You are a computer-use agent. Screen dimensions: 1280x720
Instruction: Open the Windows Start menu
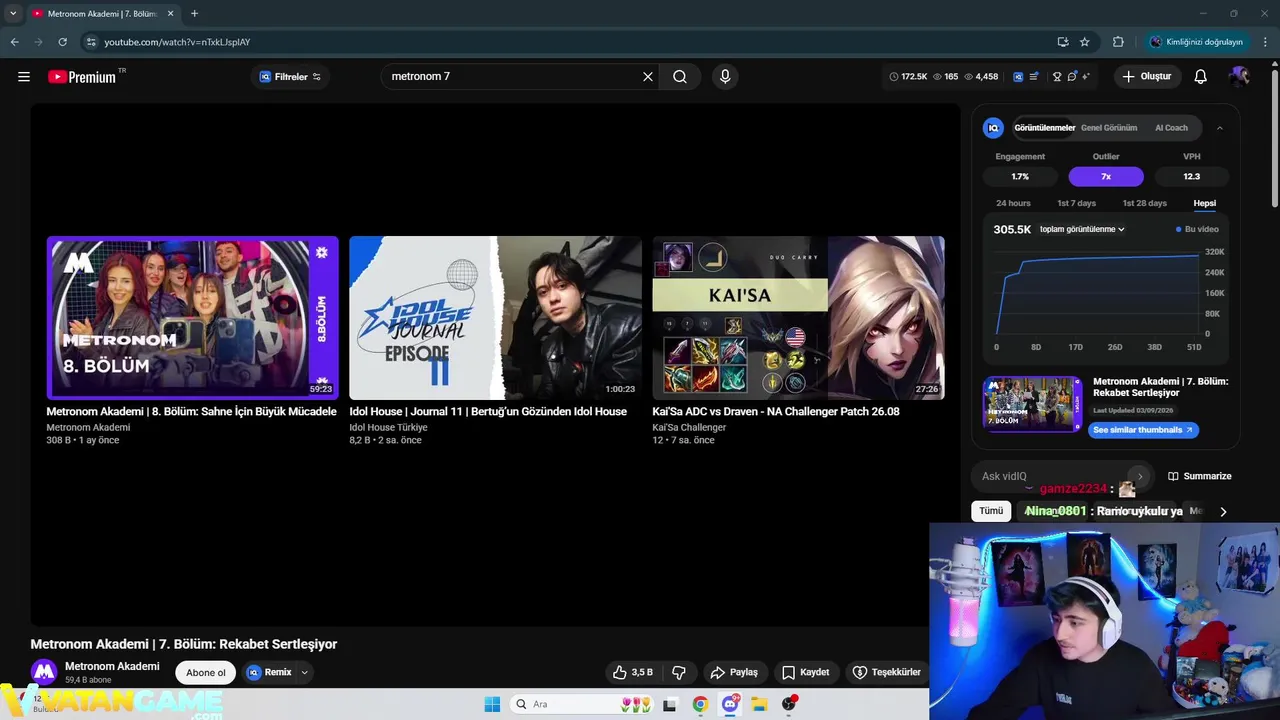(492, 704)
